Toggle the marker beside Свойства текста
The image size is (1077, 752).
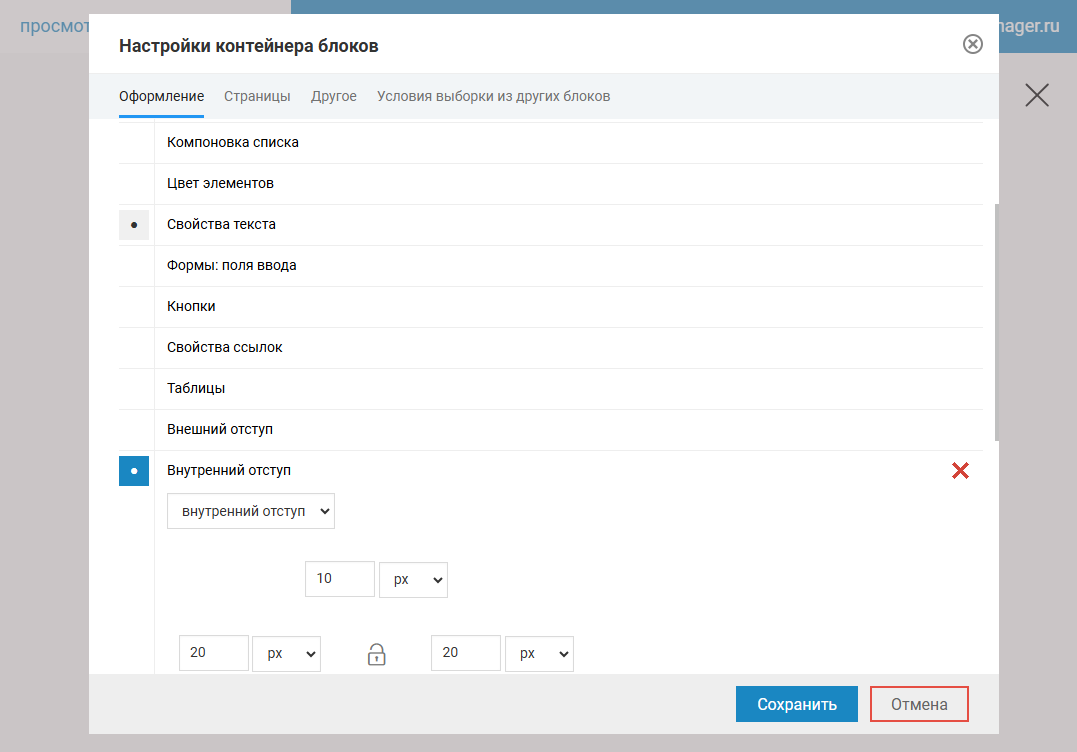pyautogui.click(x=134, y=225)
